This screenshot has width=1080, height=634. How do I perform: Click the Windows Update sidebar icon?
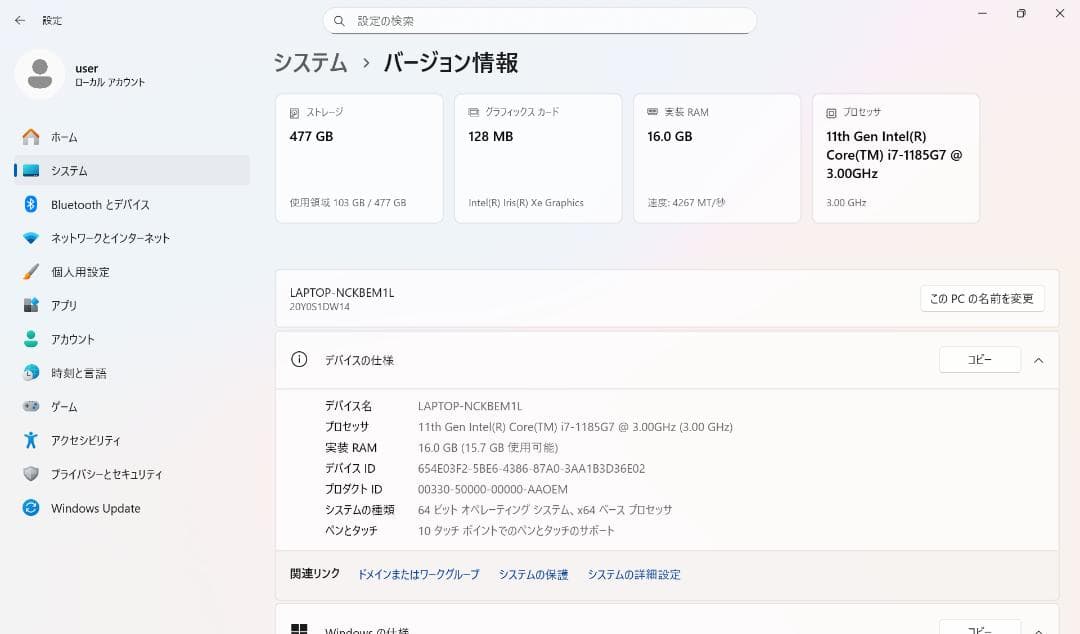coord(29,508)
